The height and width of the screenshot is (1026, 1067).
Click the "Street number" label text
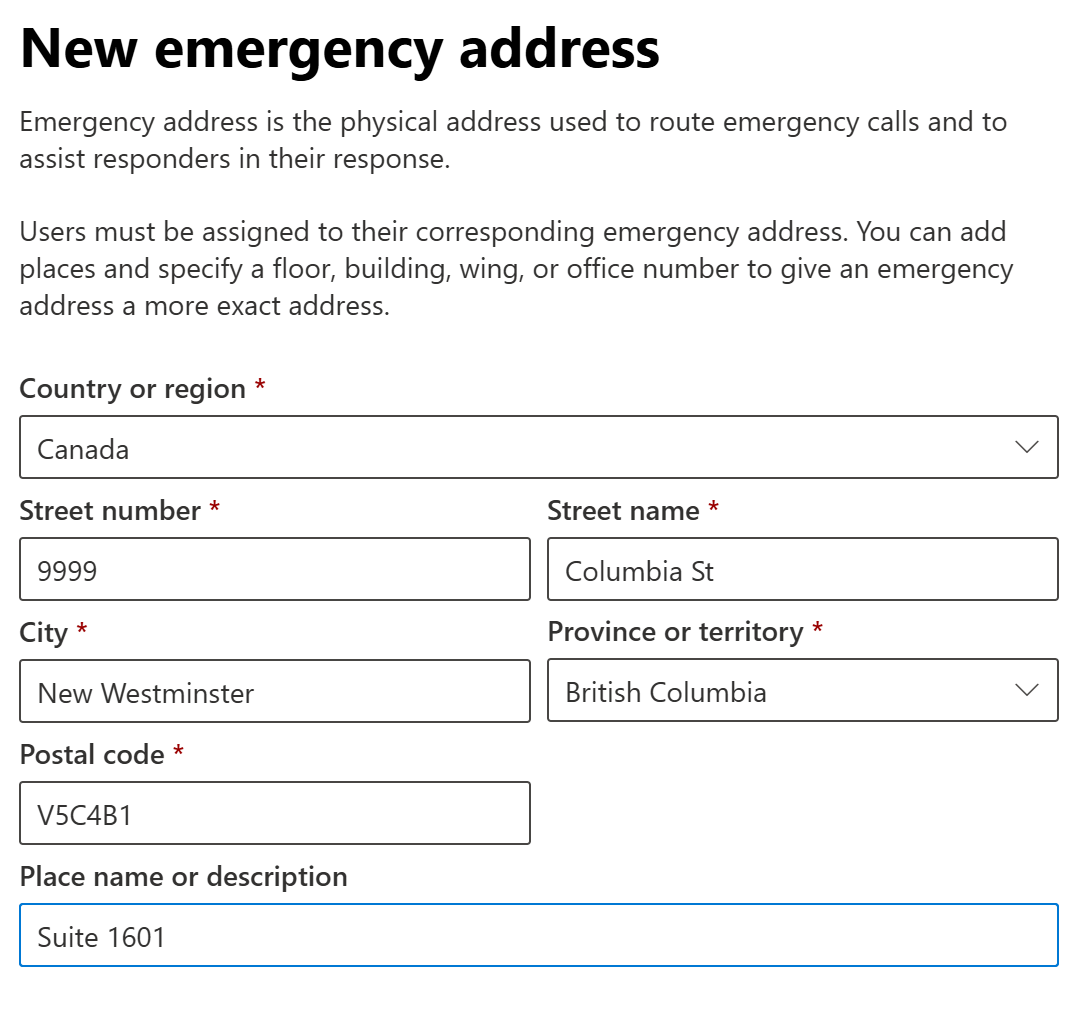click(x=110, y=511)
